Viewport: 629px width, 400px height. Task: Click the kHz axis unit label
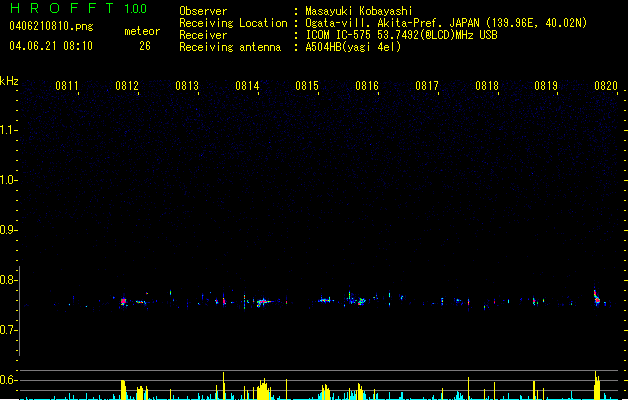9,81
